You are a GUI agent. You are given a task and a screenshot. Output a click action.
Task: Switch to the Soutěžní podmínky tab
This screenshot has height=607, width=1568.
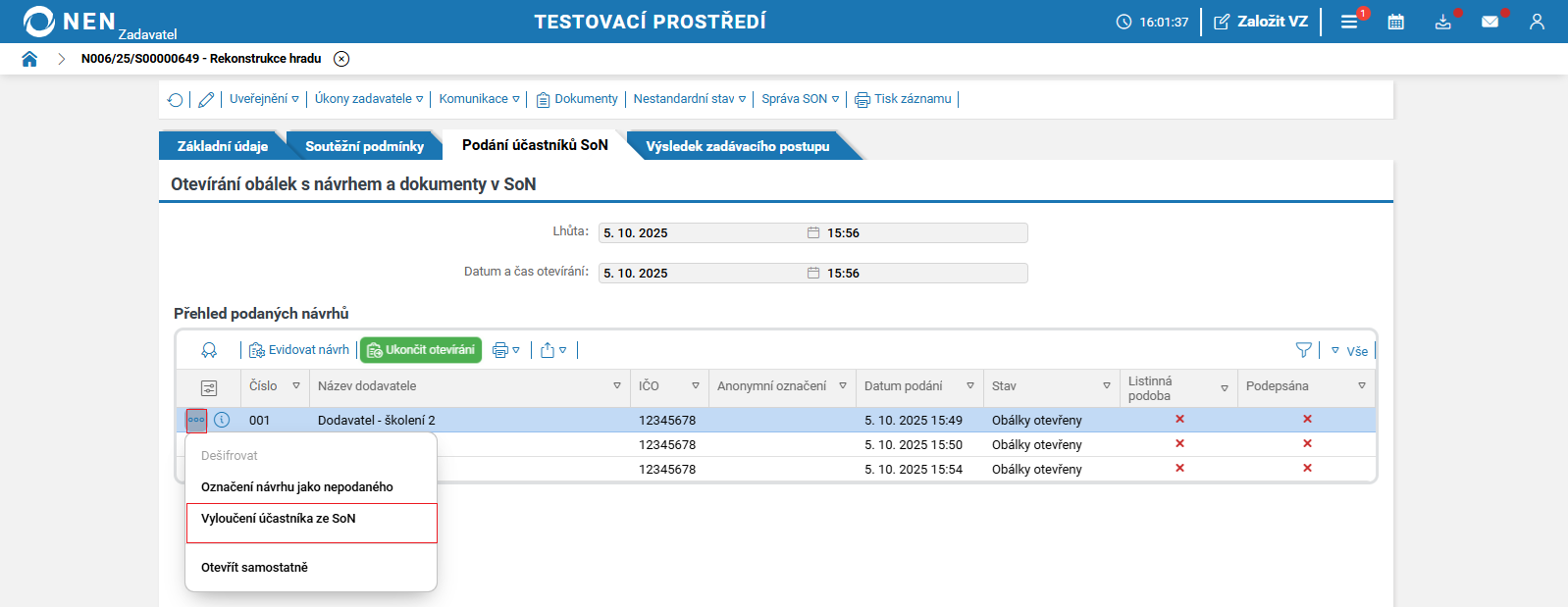pos(364,146)
